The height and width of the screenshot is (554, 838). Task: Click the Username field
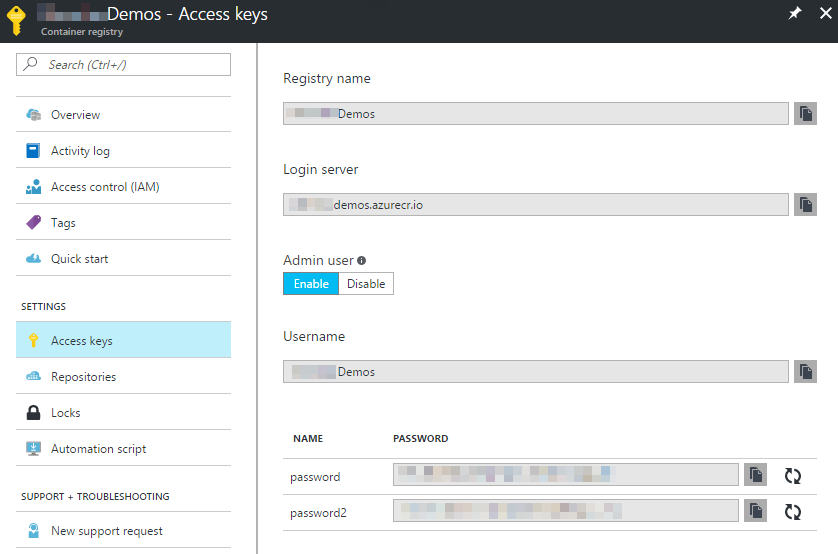536,371
